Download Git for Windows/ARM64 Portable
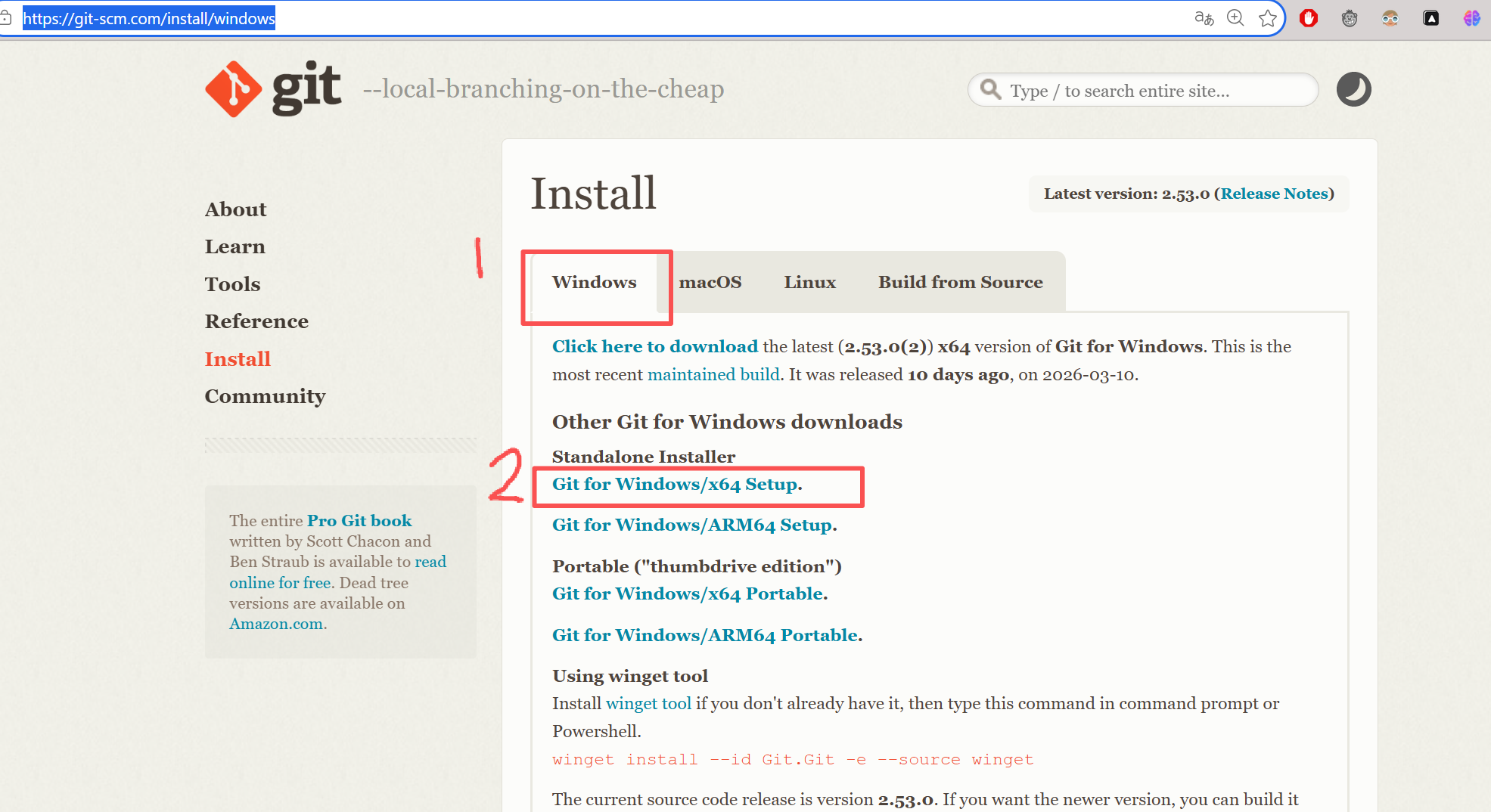 pyautogui.click(x=705, y=635)
